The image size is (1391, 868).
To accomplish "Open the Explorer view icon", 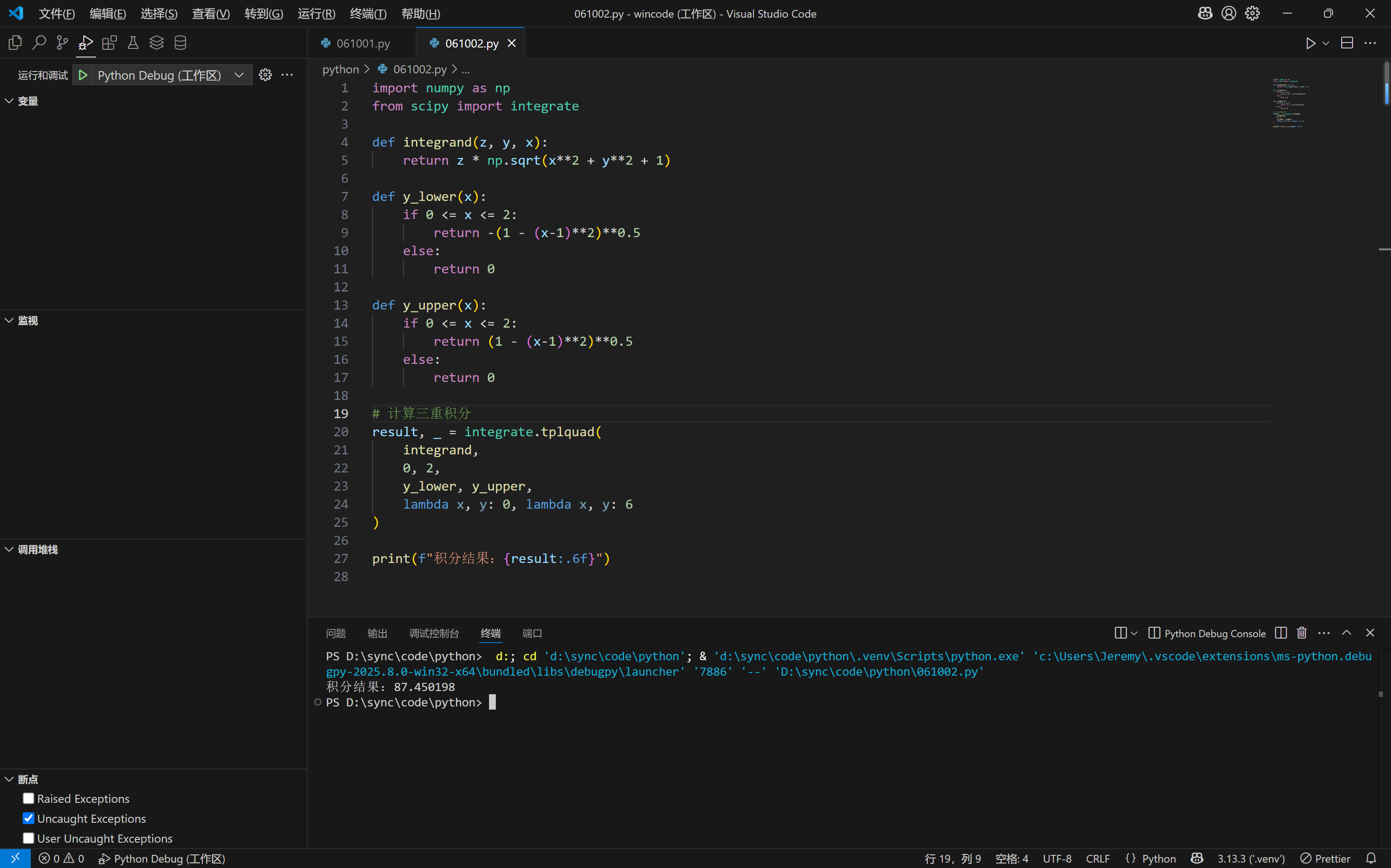I will point(15,43).
